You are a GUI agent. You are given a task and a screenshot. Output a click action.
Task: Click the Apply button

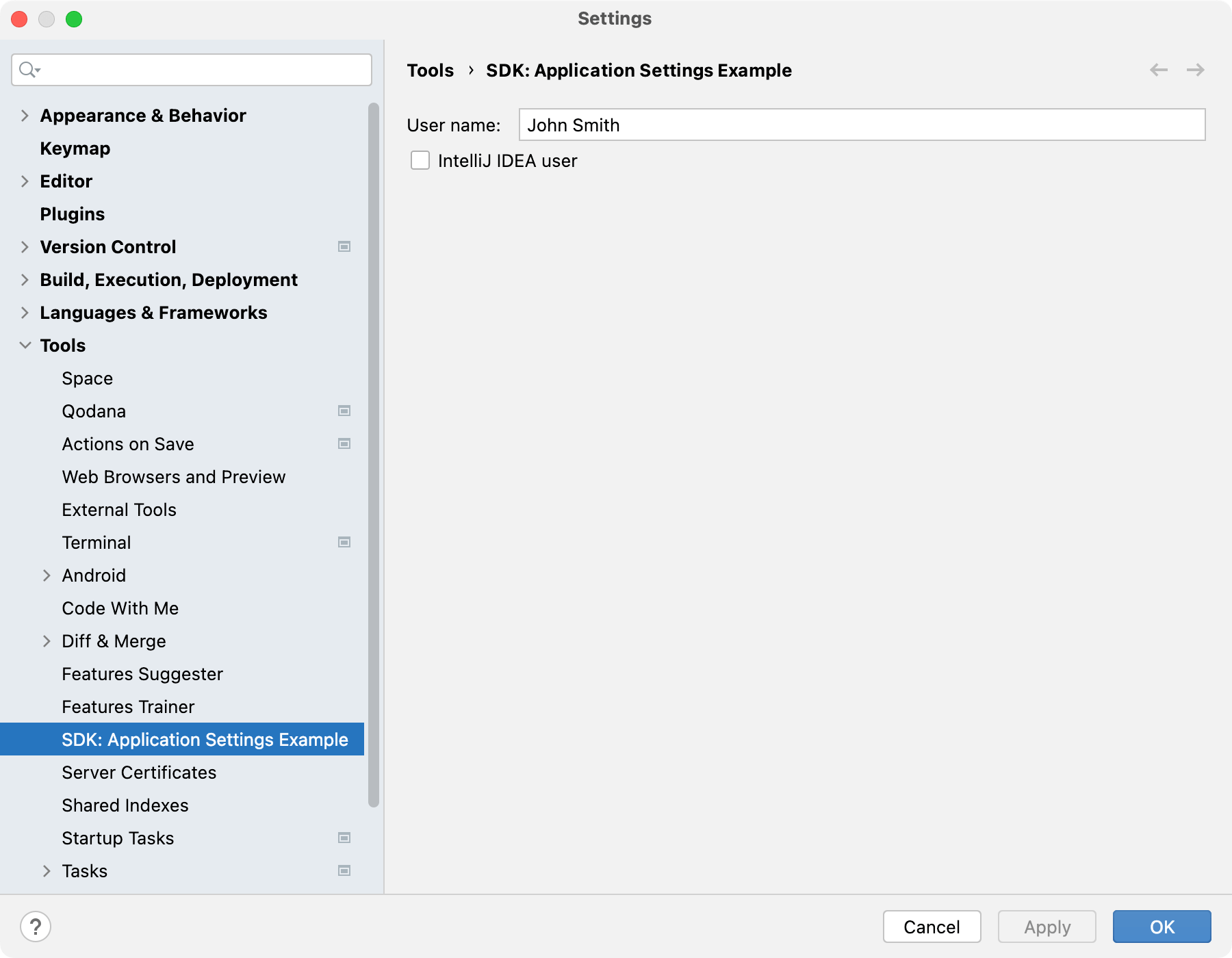(1047, 927)
